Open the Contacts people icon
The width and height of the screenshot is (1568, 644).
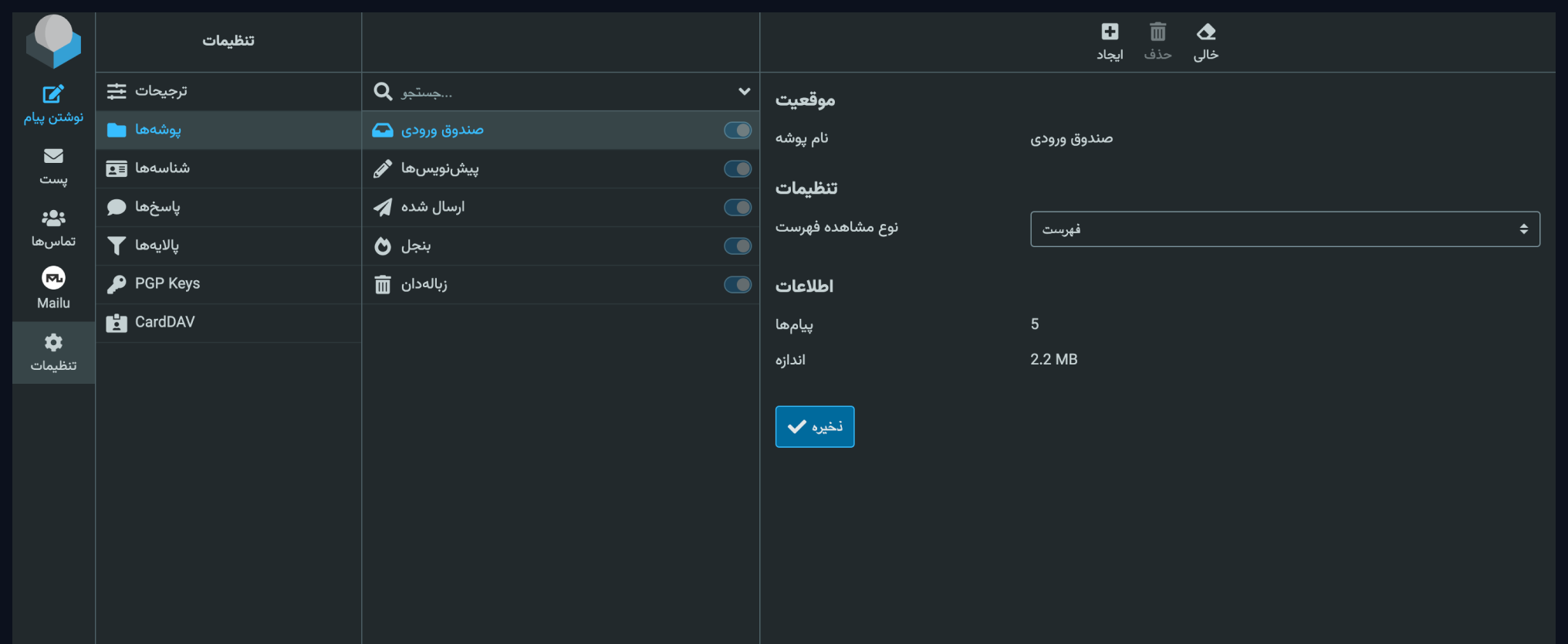(x=53, y=219)
